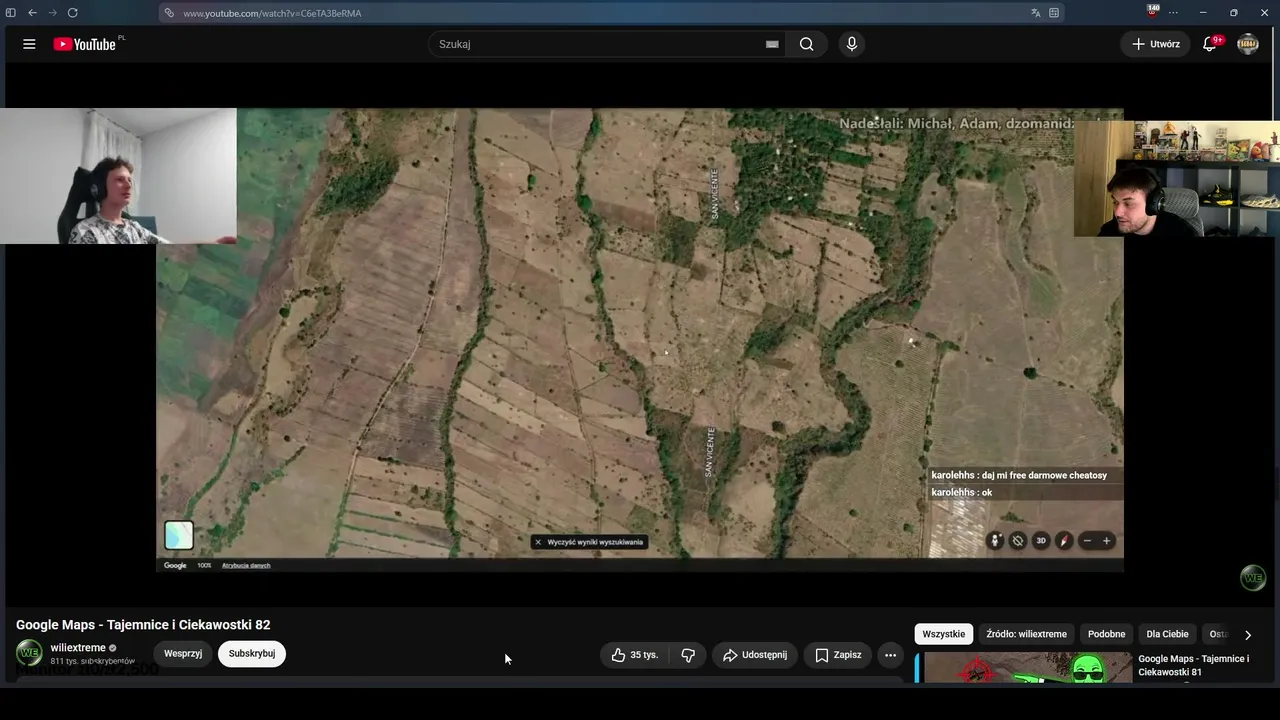Open the YouTube guide hamburger menu
1280x720 pixels.
click(x=29, y=44)
